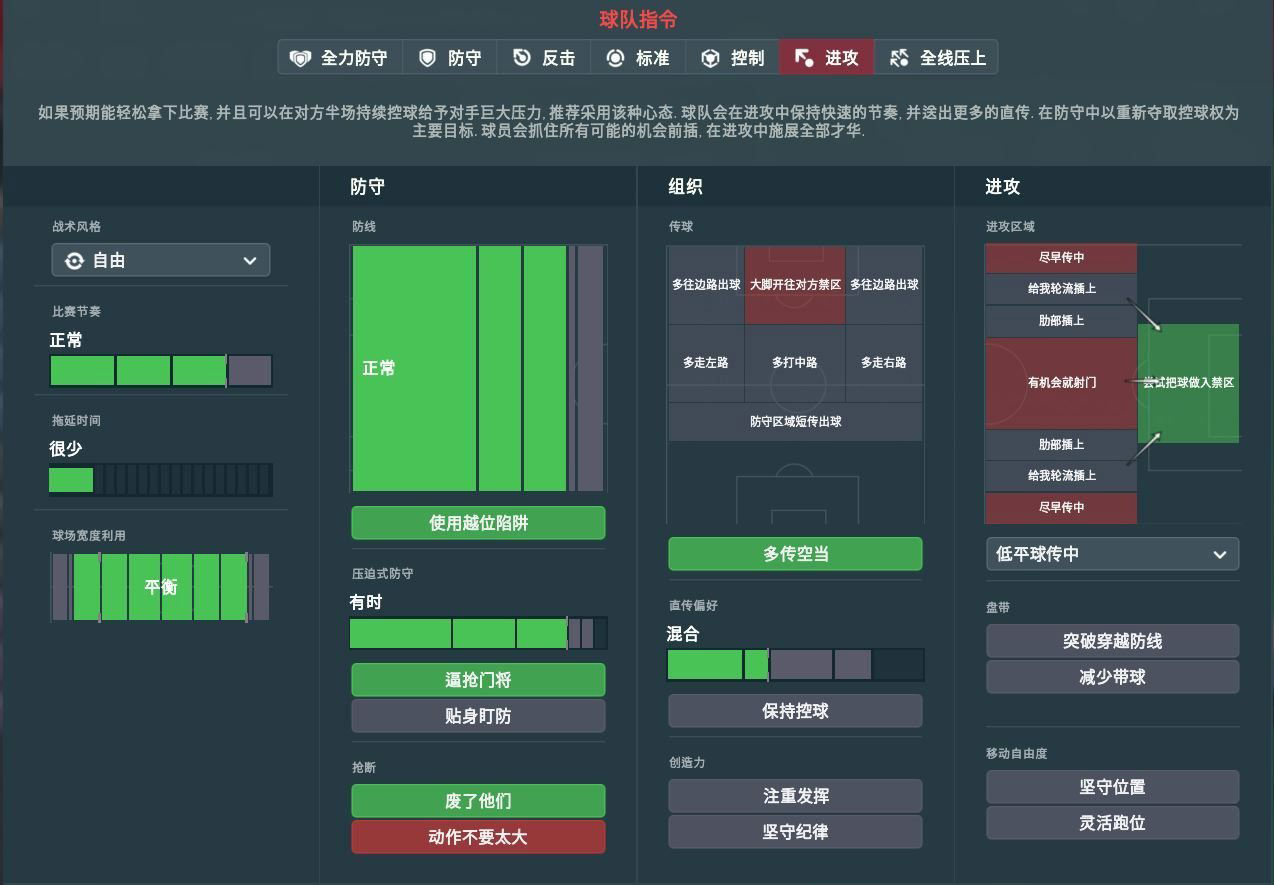Screen dimensions: 1274x885
Task: Choose the 反击 mentality tab
Action: tap(544, 58)
